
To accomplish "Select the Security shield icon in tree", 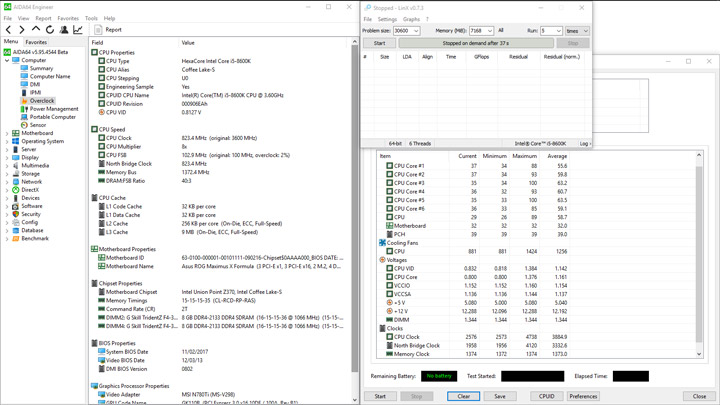I will tap(16, 214).
